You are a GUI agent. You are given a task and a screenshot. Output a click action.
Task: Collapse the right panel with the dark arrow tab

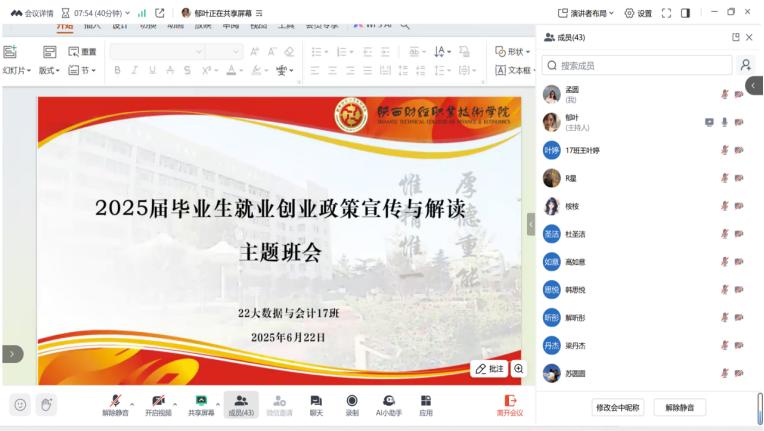point(754,86)
